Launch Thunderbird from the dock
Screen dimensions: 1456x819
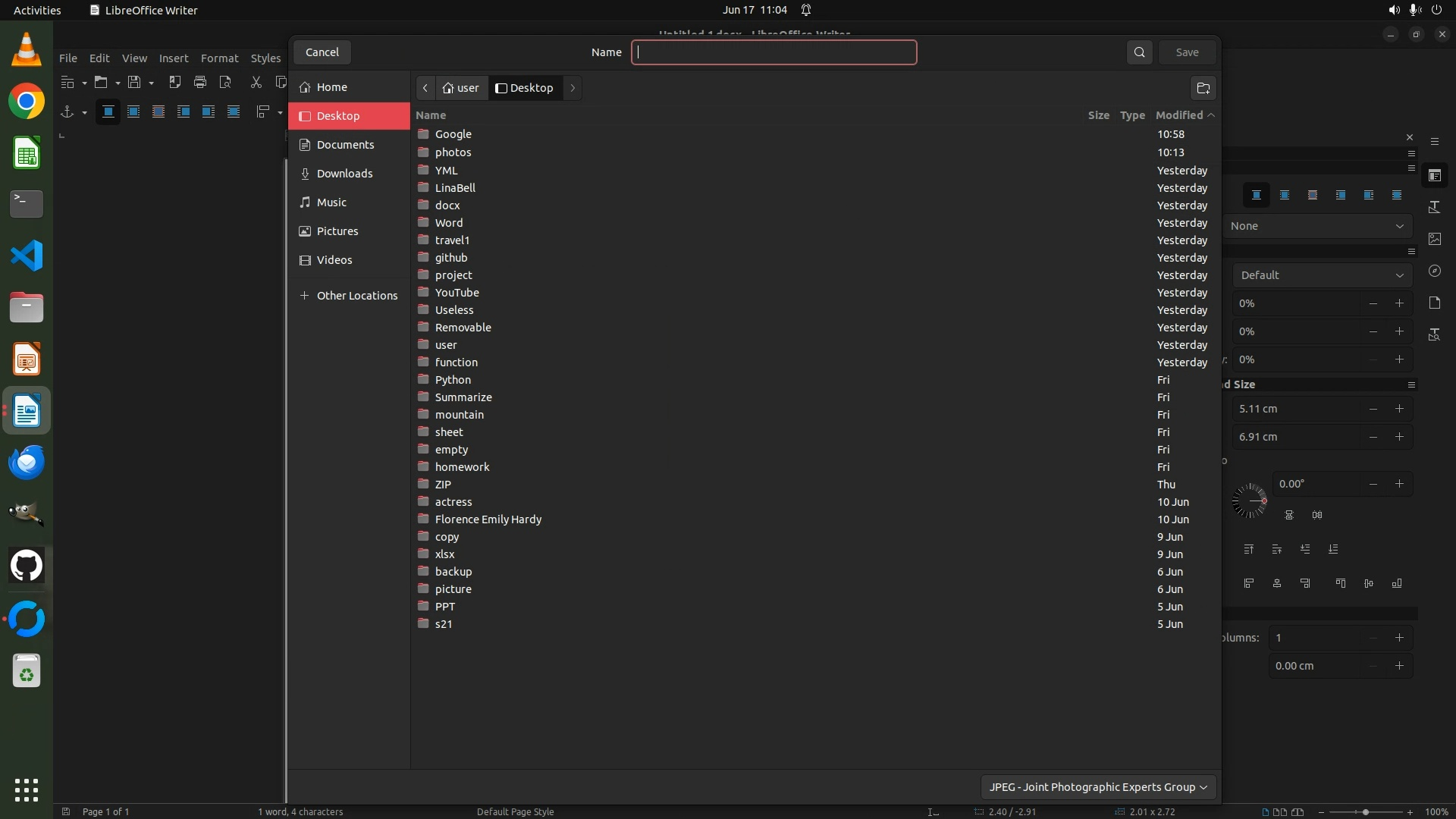(27, 462)
